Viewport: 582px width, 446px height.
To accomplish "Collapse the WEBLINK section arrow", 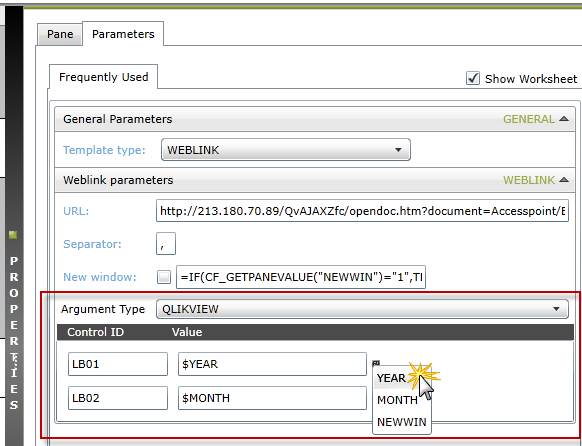I will coord(564,180).
